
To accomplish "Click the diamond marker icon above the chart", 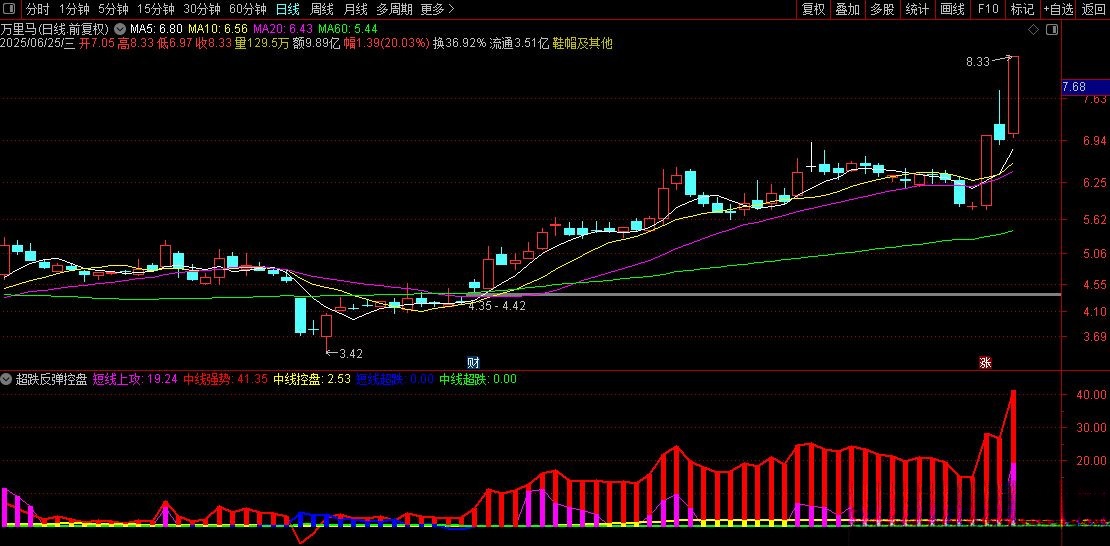I will [1035, 29].
